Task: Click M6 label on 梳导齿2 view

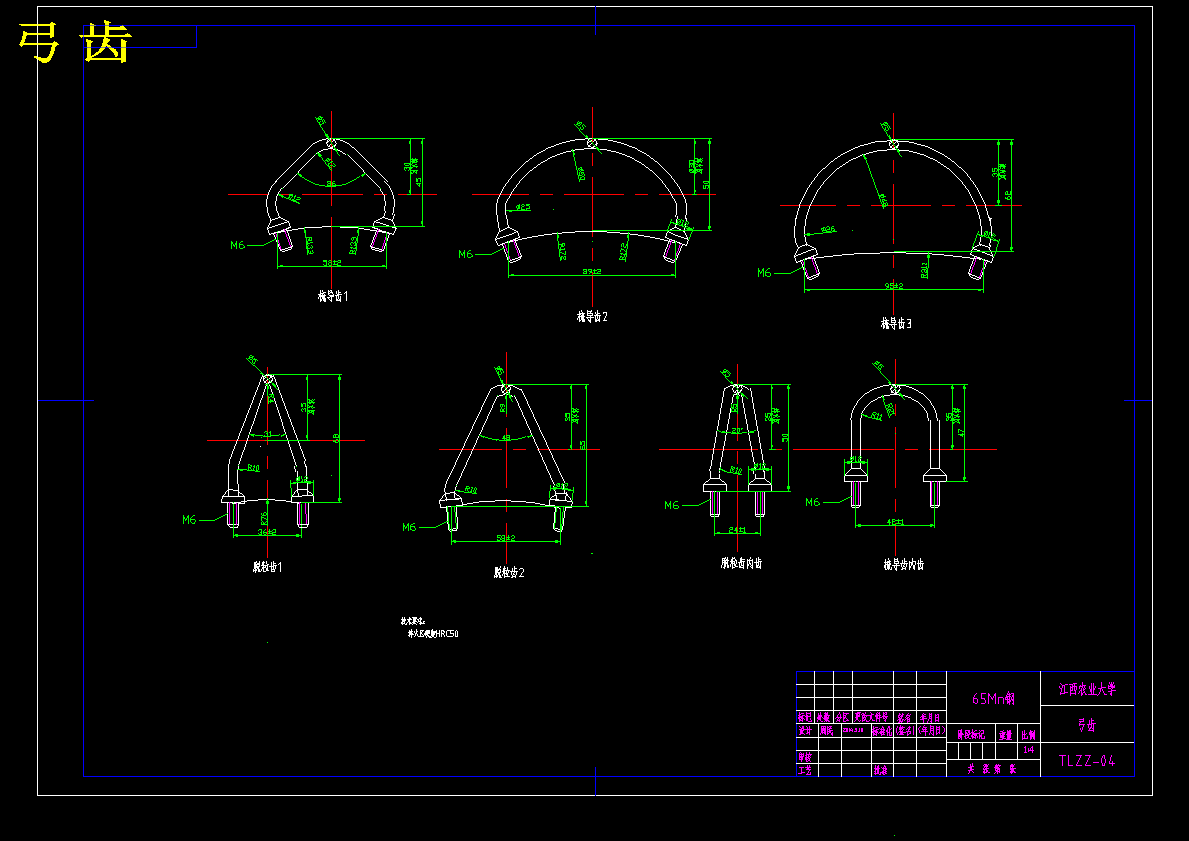Action: pyautogui.click(x=465, y=254)
